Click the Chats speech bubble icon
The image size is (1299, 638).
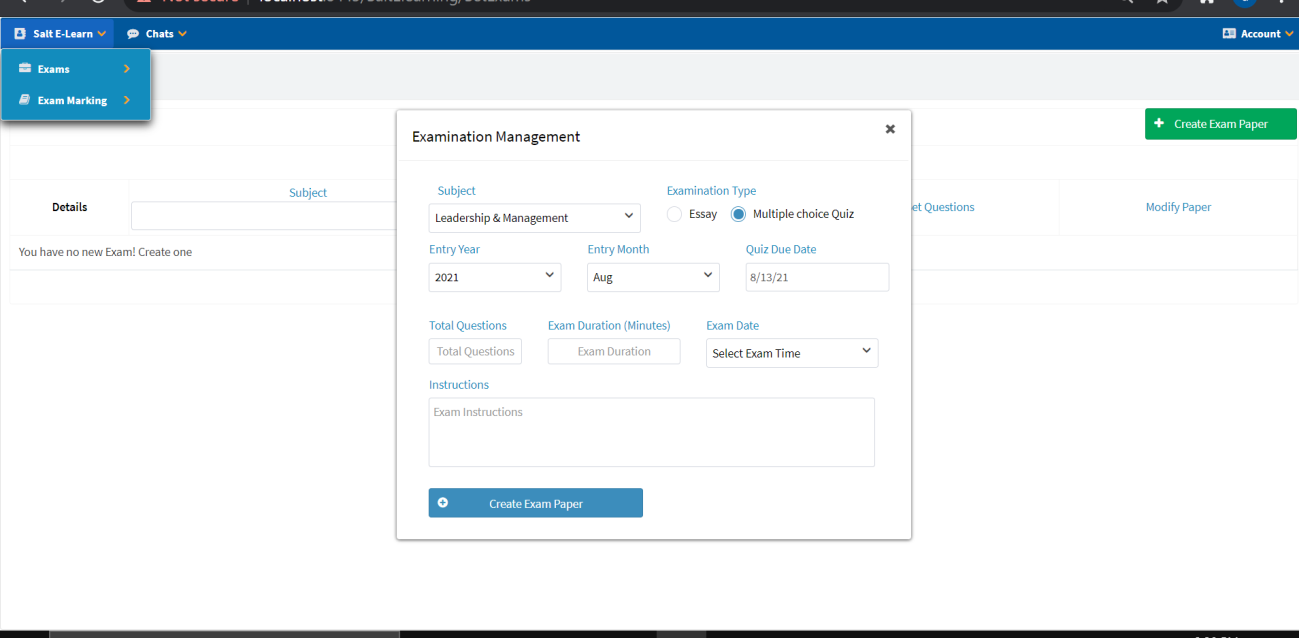point(133,34)
